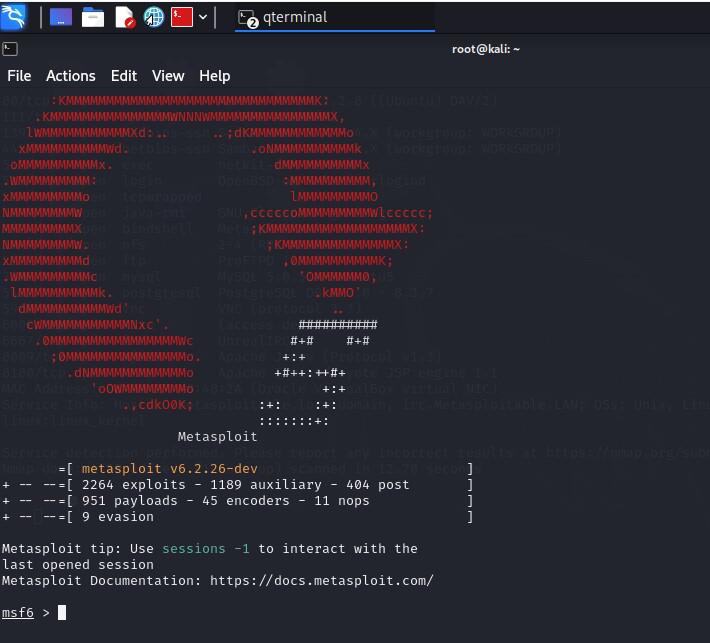This screenshot has width=710, height=643.
Task: Click the '45 encoders' count text
Action: point(246,501)
